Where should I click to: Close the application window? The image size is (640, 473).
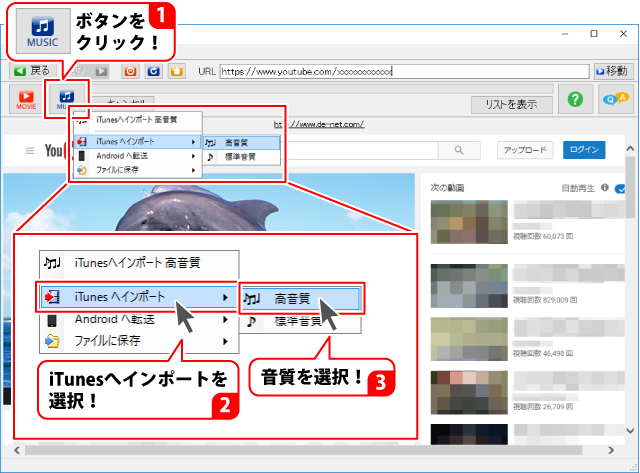pos(623,34)
